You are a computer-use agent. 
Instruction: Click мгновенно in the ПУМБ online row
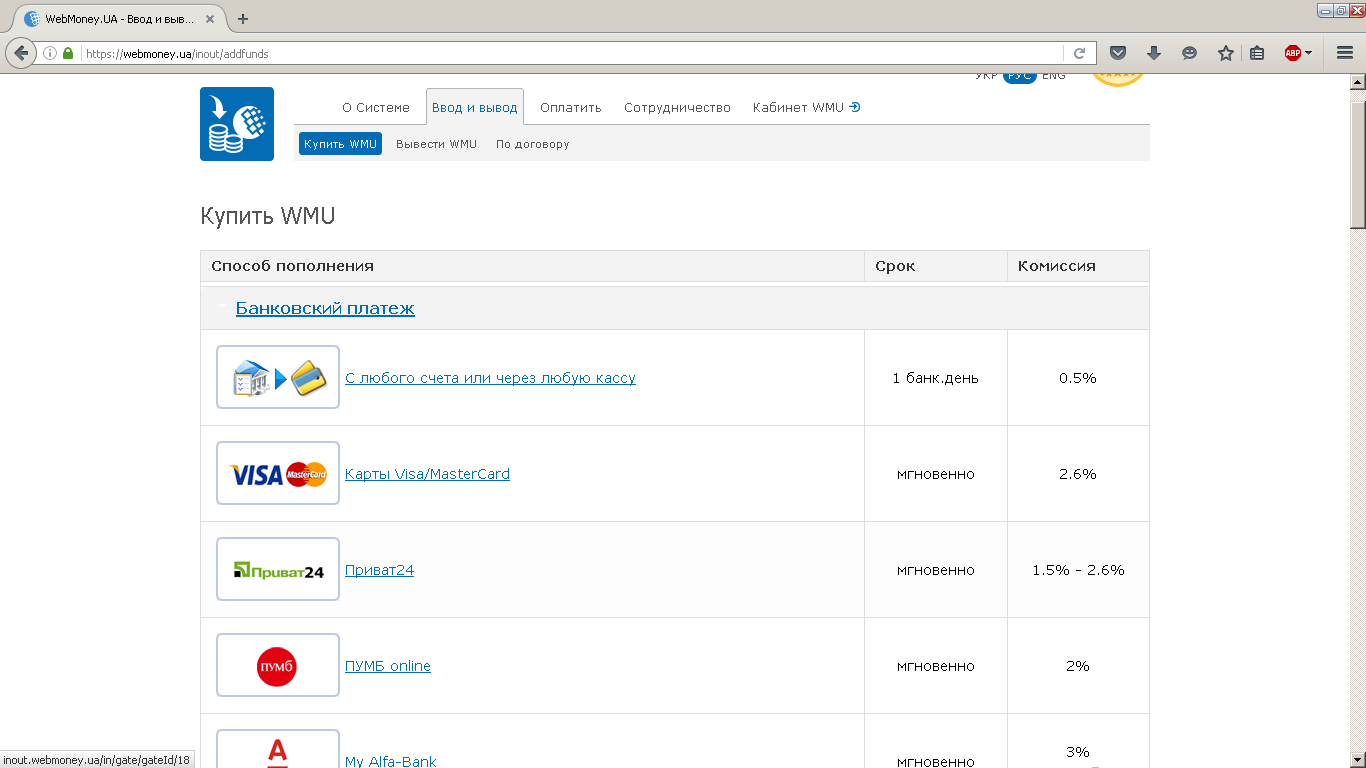pos(936,666)
